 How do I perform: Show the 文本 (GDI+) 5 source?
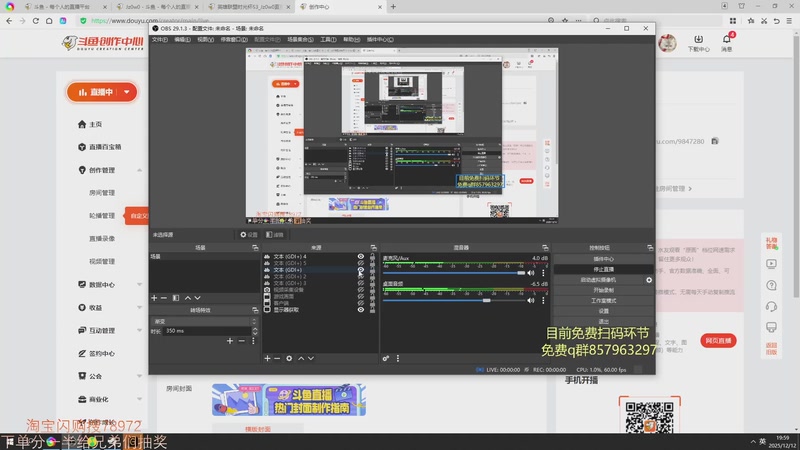pyautogui.click(x=361, y=263)
